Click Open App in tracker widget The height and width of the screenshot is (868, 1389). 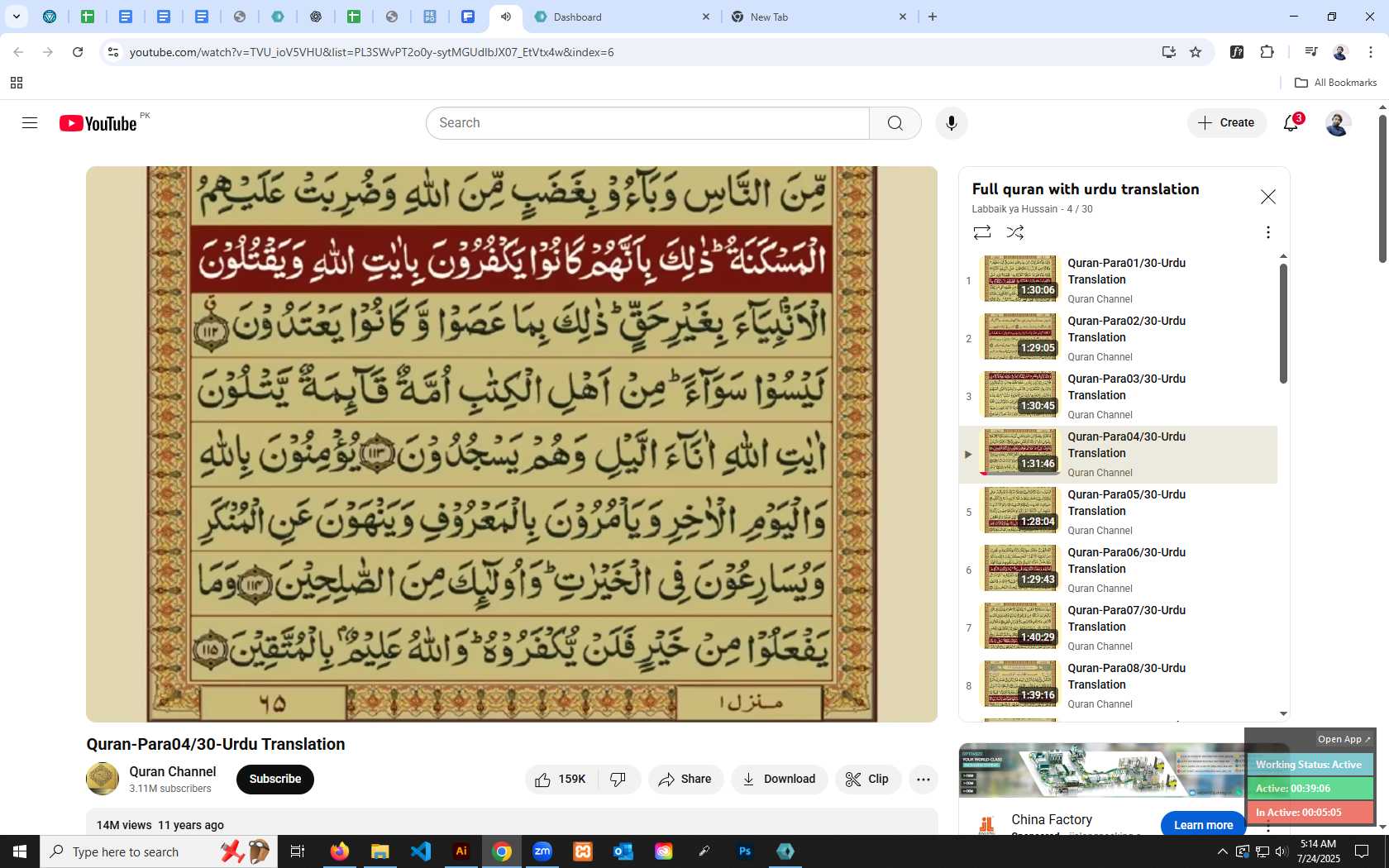[1344, 739]
